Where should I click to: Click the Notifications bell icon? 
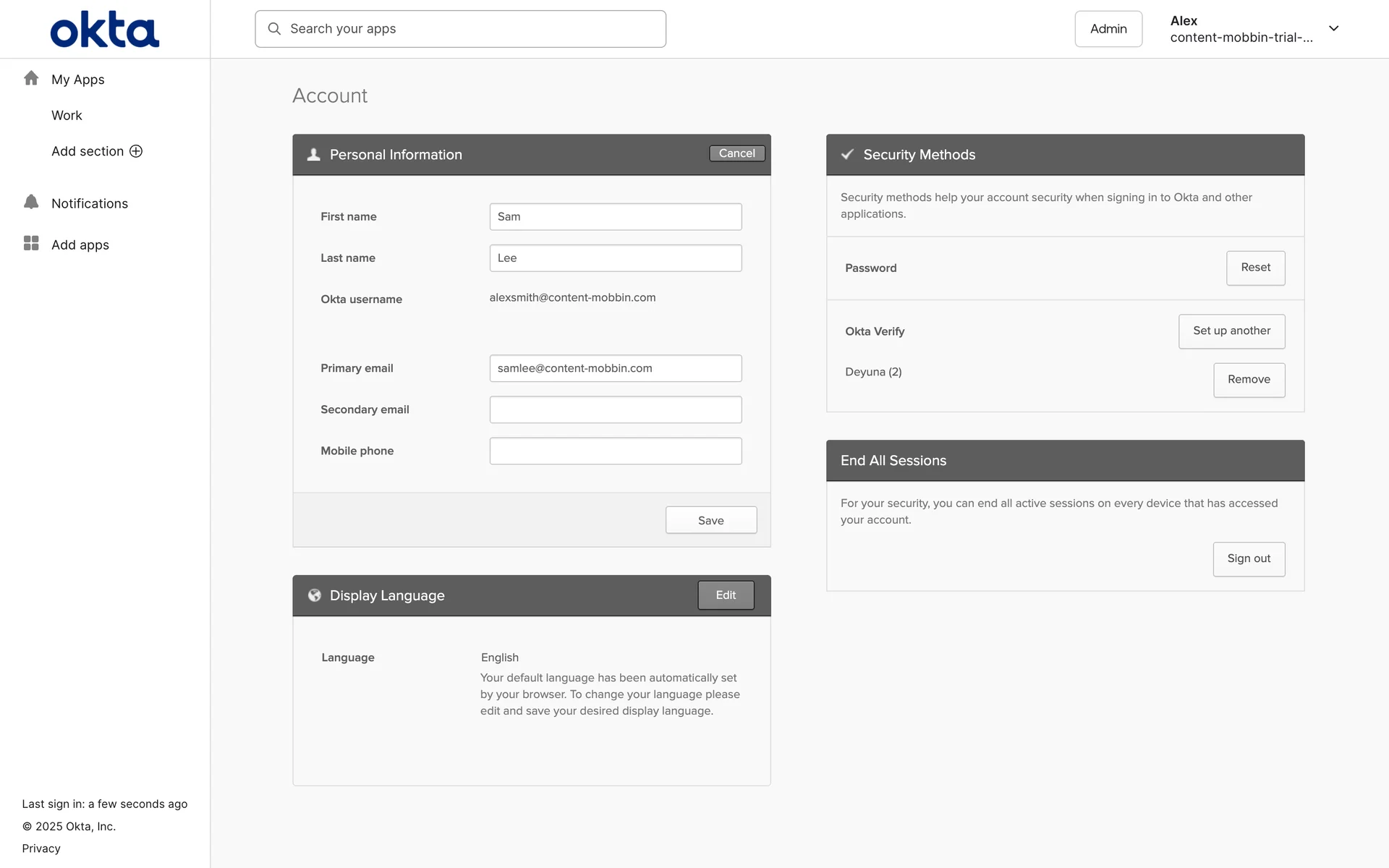click(x=31, y=203)
